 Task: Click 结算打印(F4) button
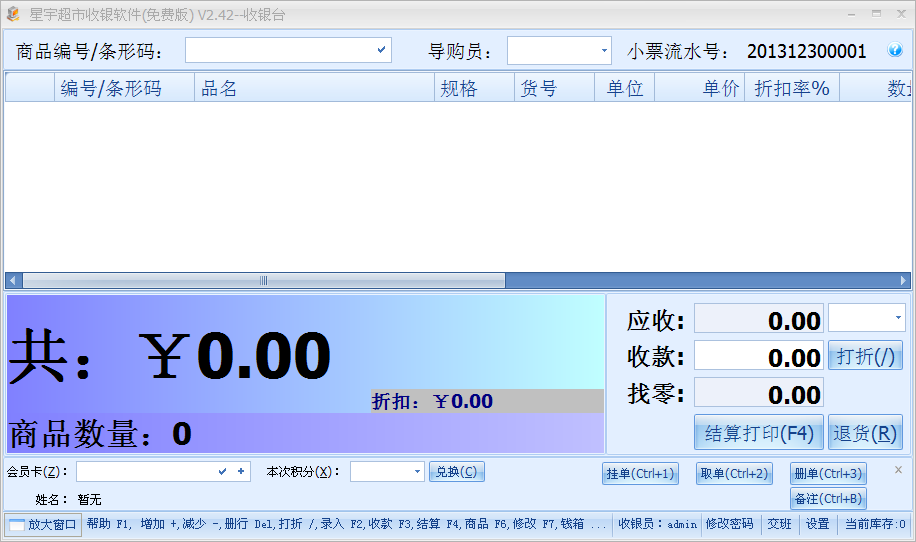[x=759, y=433]
